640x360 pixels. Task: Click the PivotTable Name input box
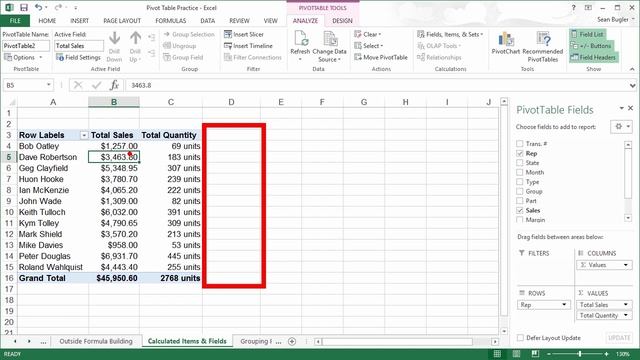(26, 46)
